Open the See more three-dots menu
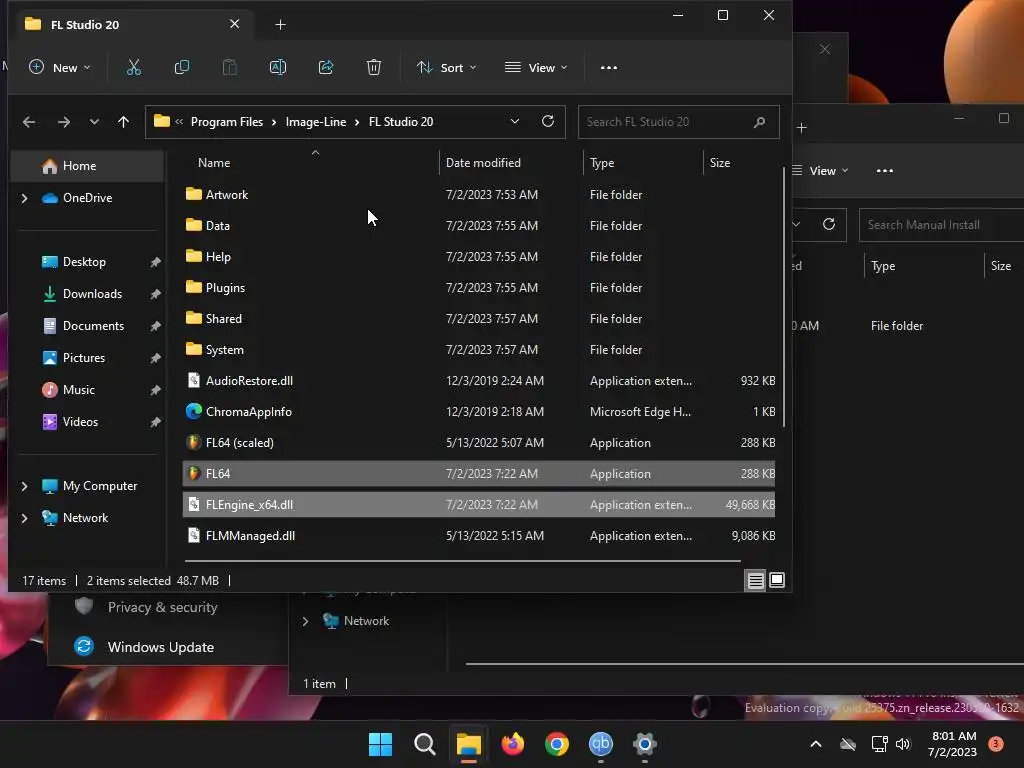This screenshot has width=1024, height=768. pyautogui.click(x=609, y=67)
